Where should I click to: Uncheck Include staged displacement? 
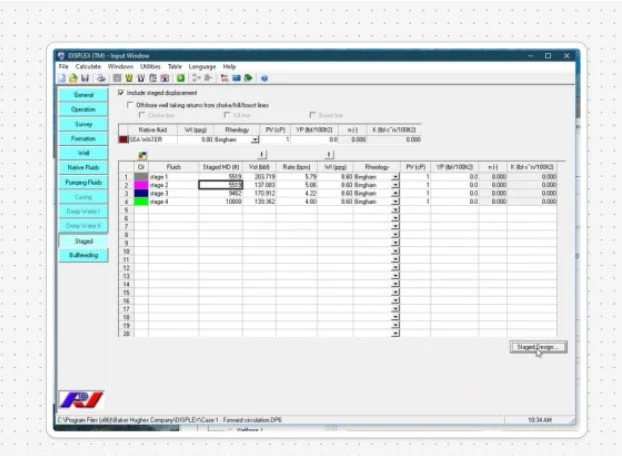121,93
